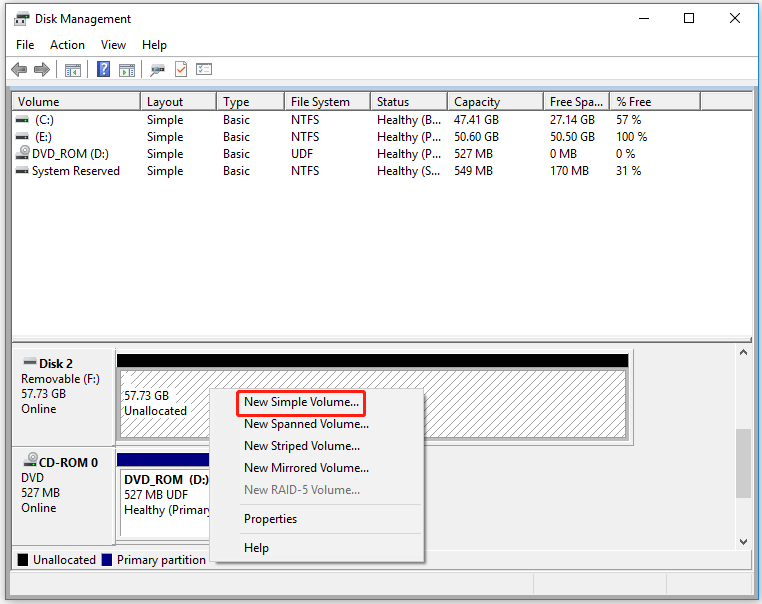Choose New Mirrored Volume entry
The width and height of the screenshot is (762, 604).
(306, 468)
